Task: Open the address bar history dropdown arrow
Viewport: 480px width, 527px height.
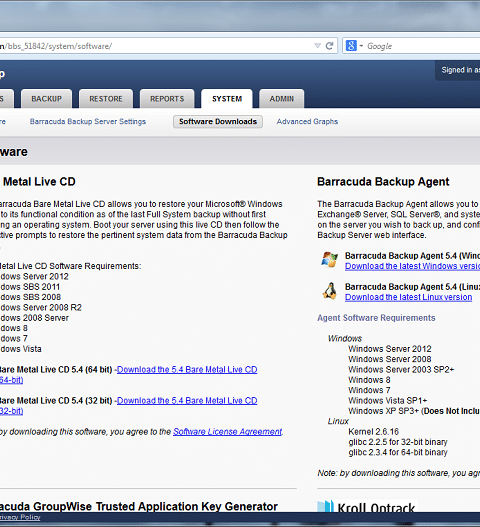Action: point(317,46)
